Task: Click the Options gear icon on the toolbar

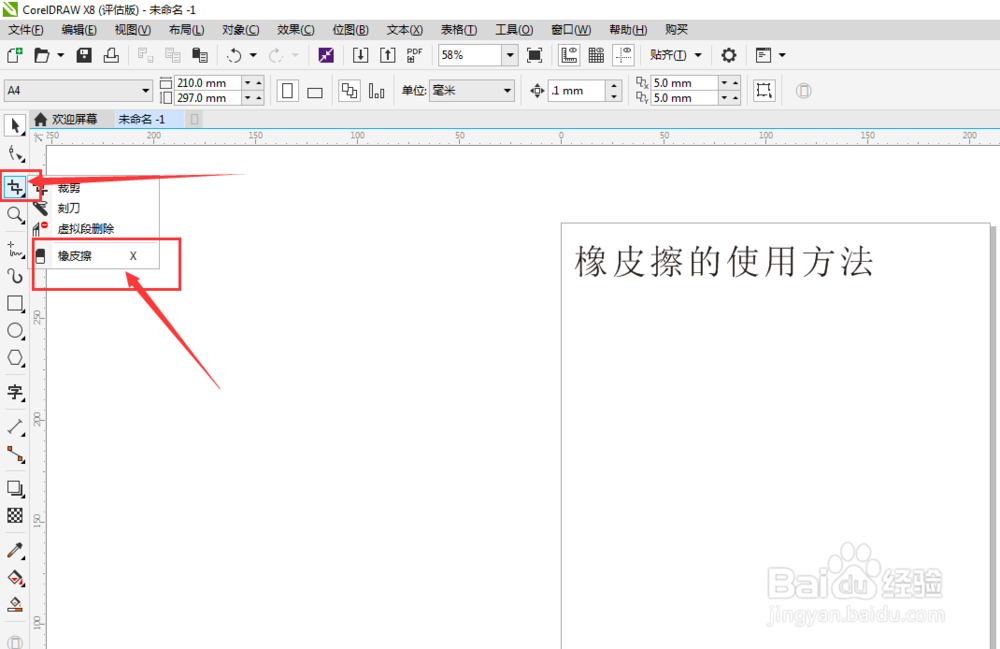Action: point(731,55)
